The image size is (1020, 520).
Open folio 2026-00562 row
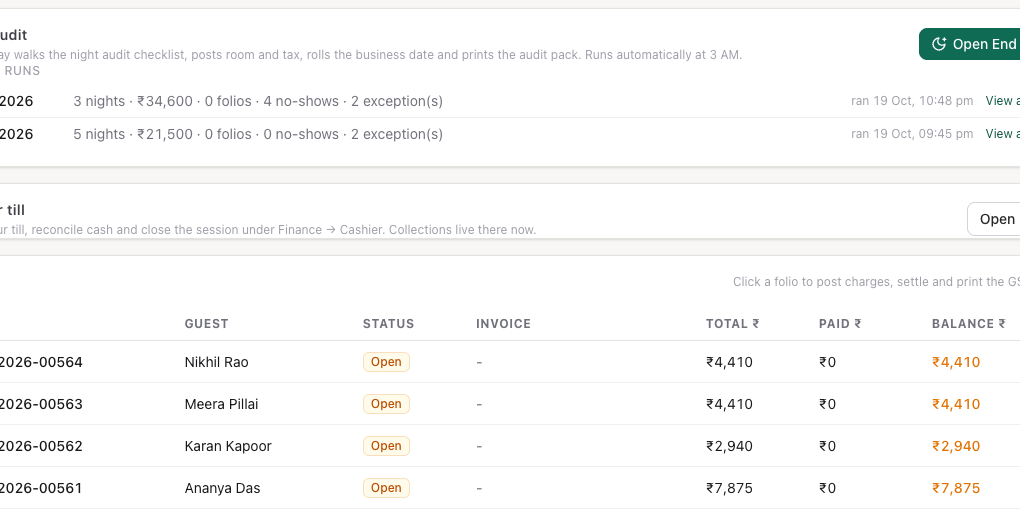point(510,446)
